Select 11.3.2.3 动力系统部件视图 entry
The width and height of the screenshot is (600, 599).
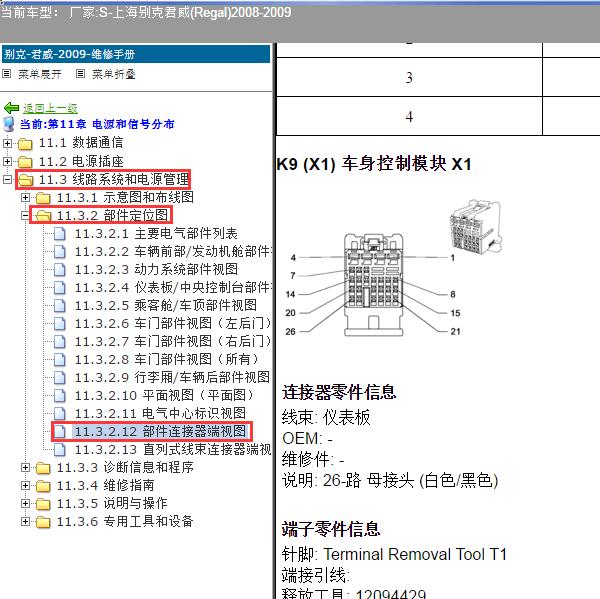click(156, 269)
